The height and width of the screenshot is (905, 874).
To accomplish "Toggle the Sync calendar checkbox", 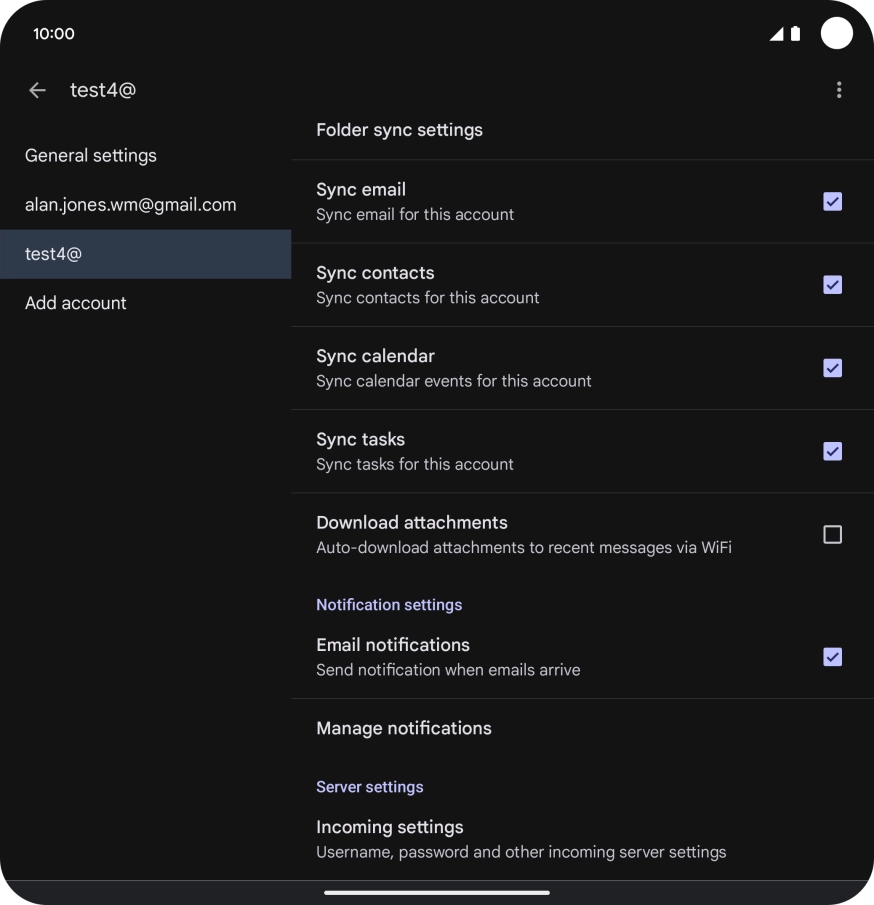I will 832,368.
